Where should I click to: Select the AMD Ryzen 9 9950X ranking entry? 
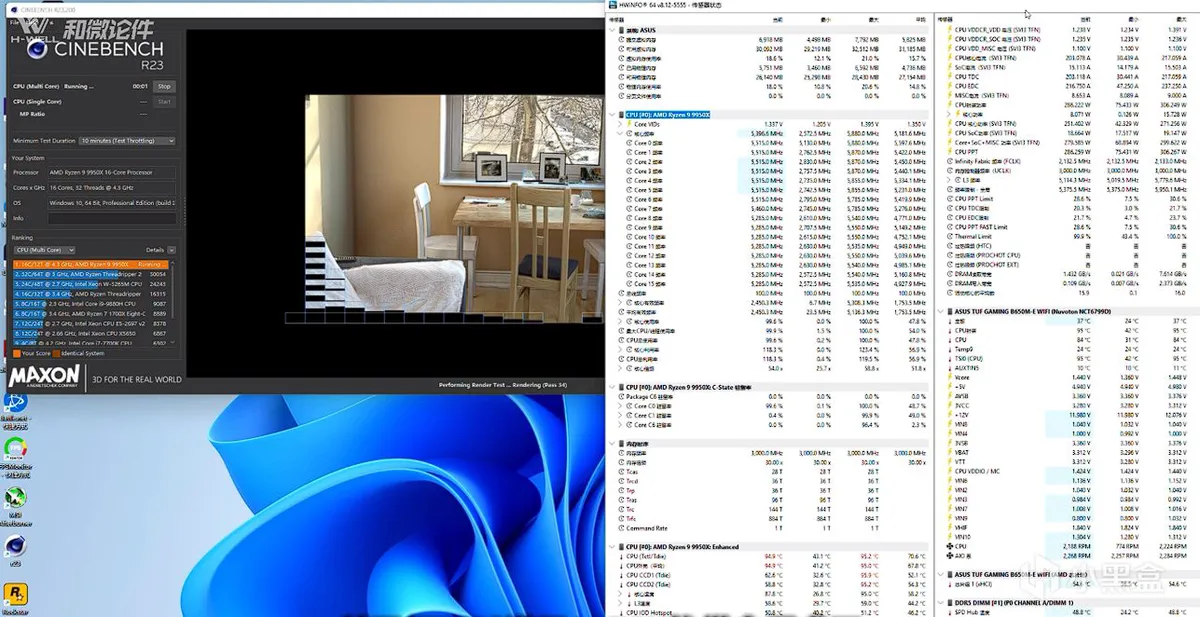click(x=90, y=264)
